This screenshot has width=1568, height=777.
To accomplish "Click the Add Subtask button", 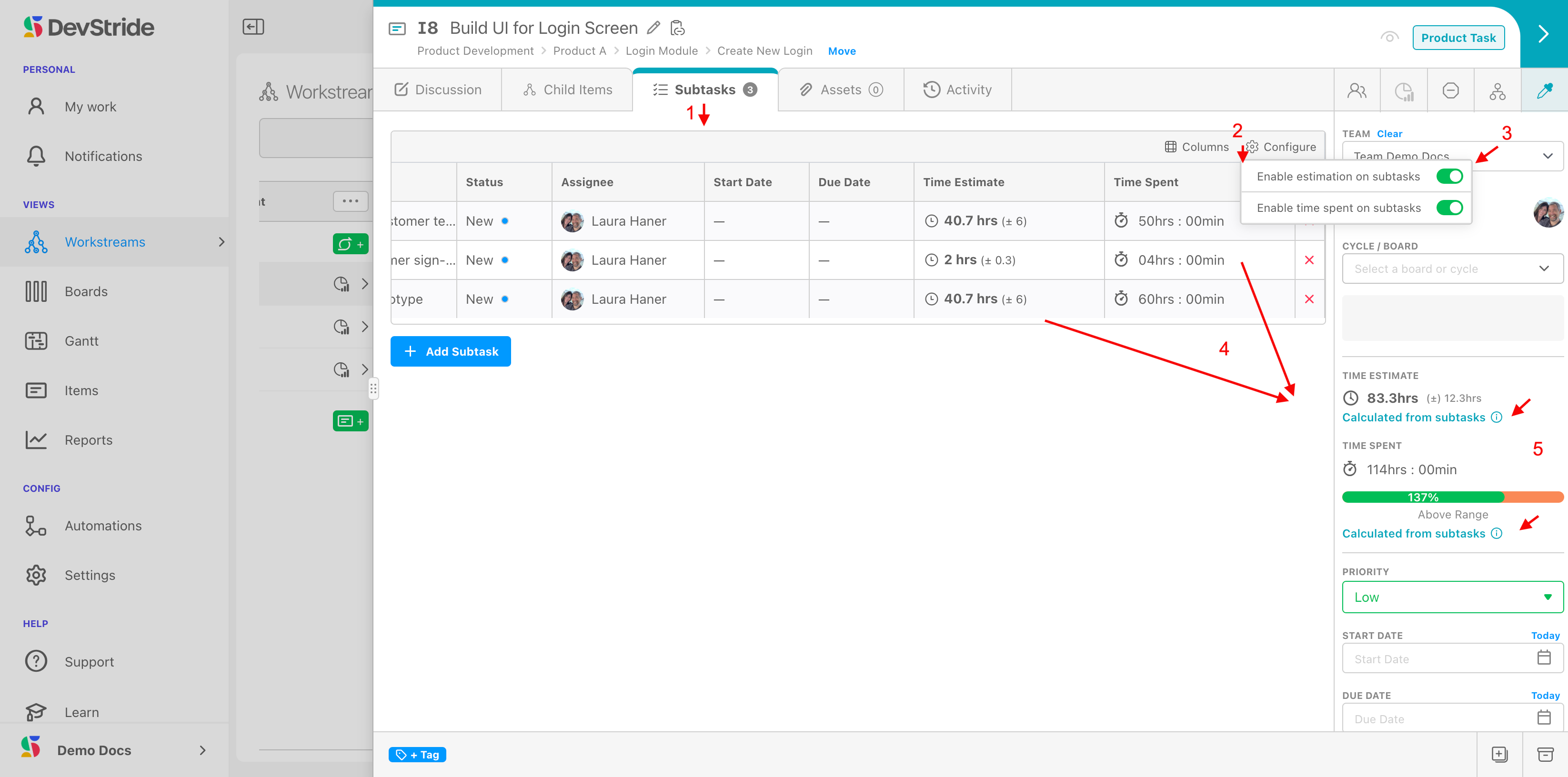I will [451, 352].
